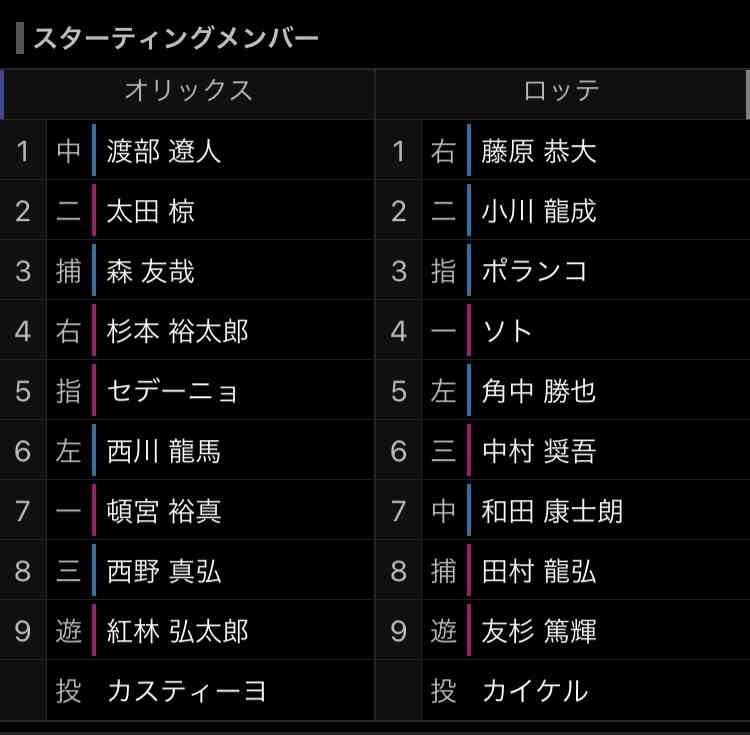Select first baseman ソト

507,331
